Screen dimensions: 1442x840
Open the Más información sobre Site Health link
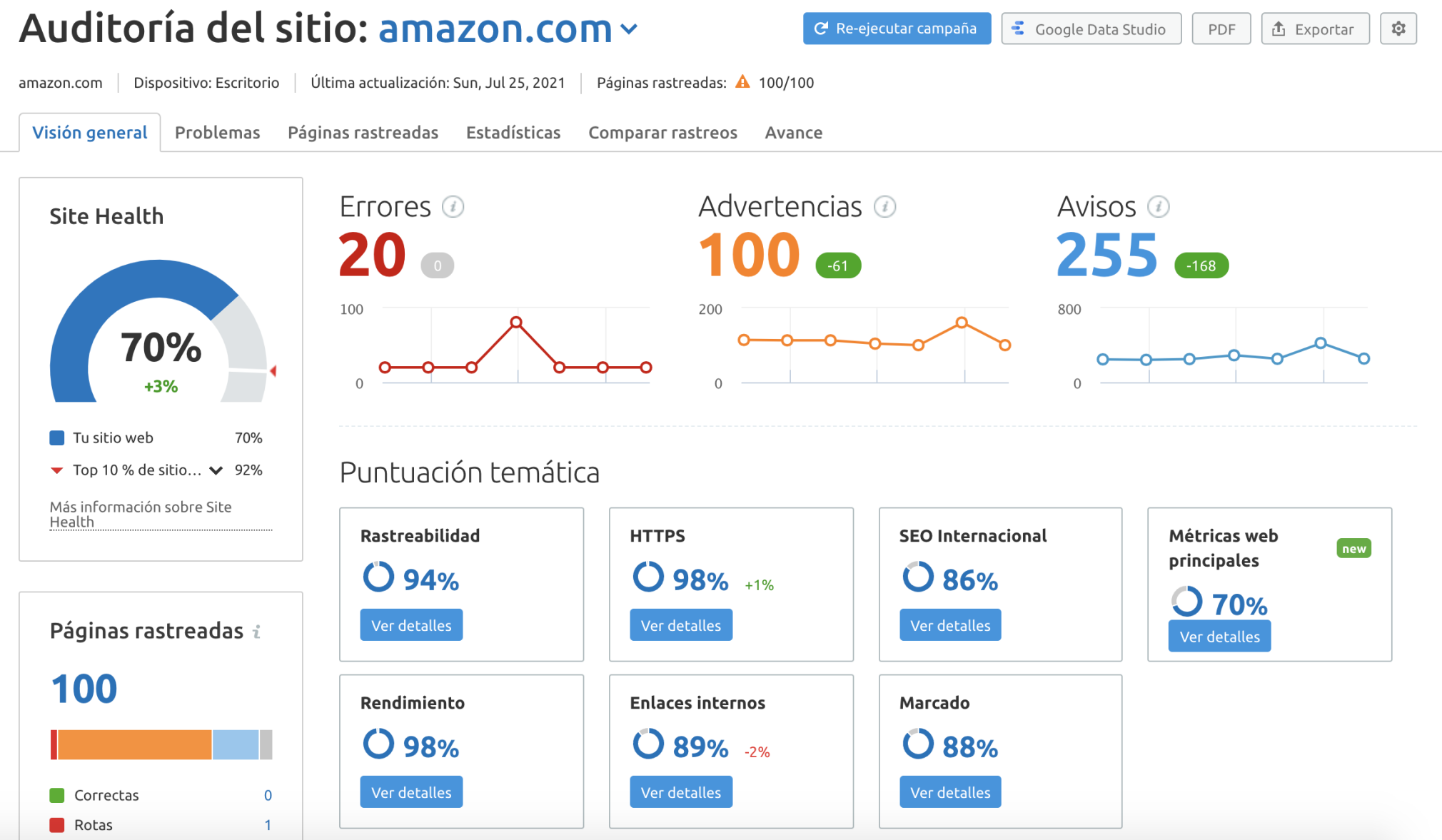coord(141,514)
